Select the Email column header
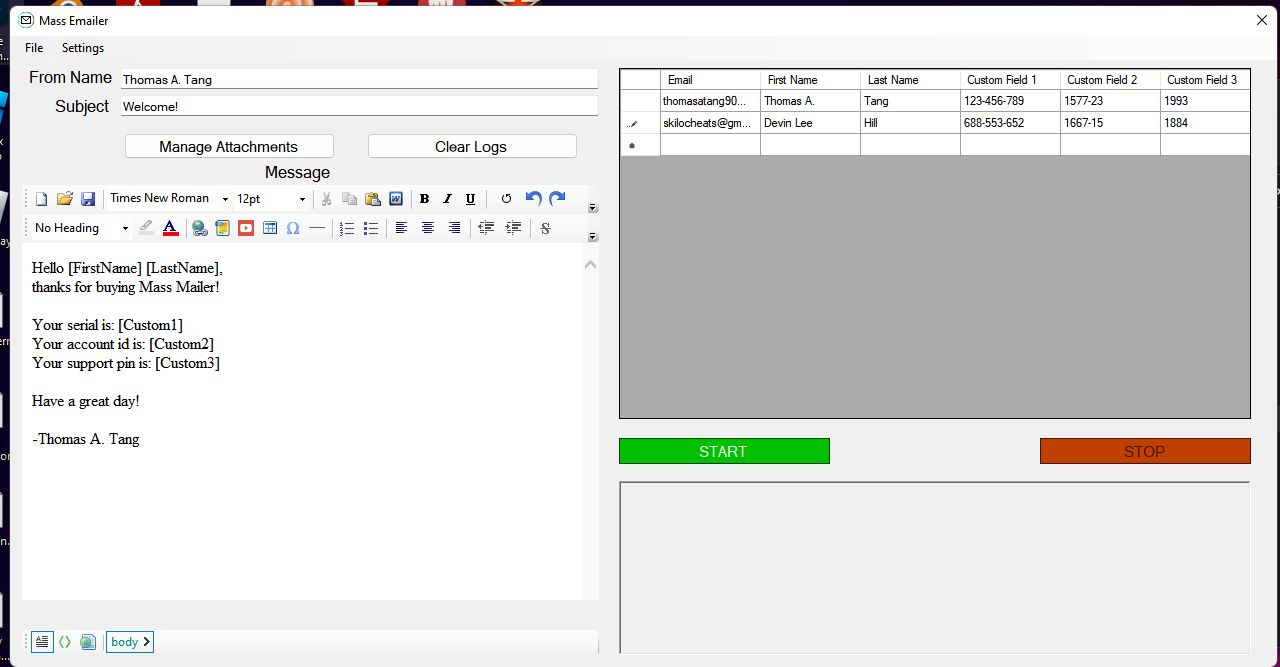1280x667 pixels. pos(710,80)
